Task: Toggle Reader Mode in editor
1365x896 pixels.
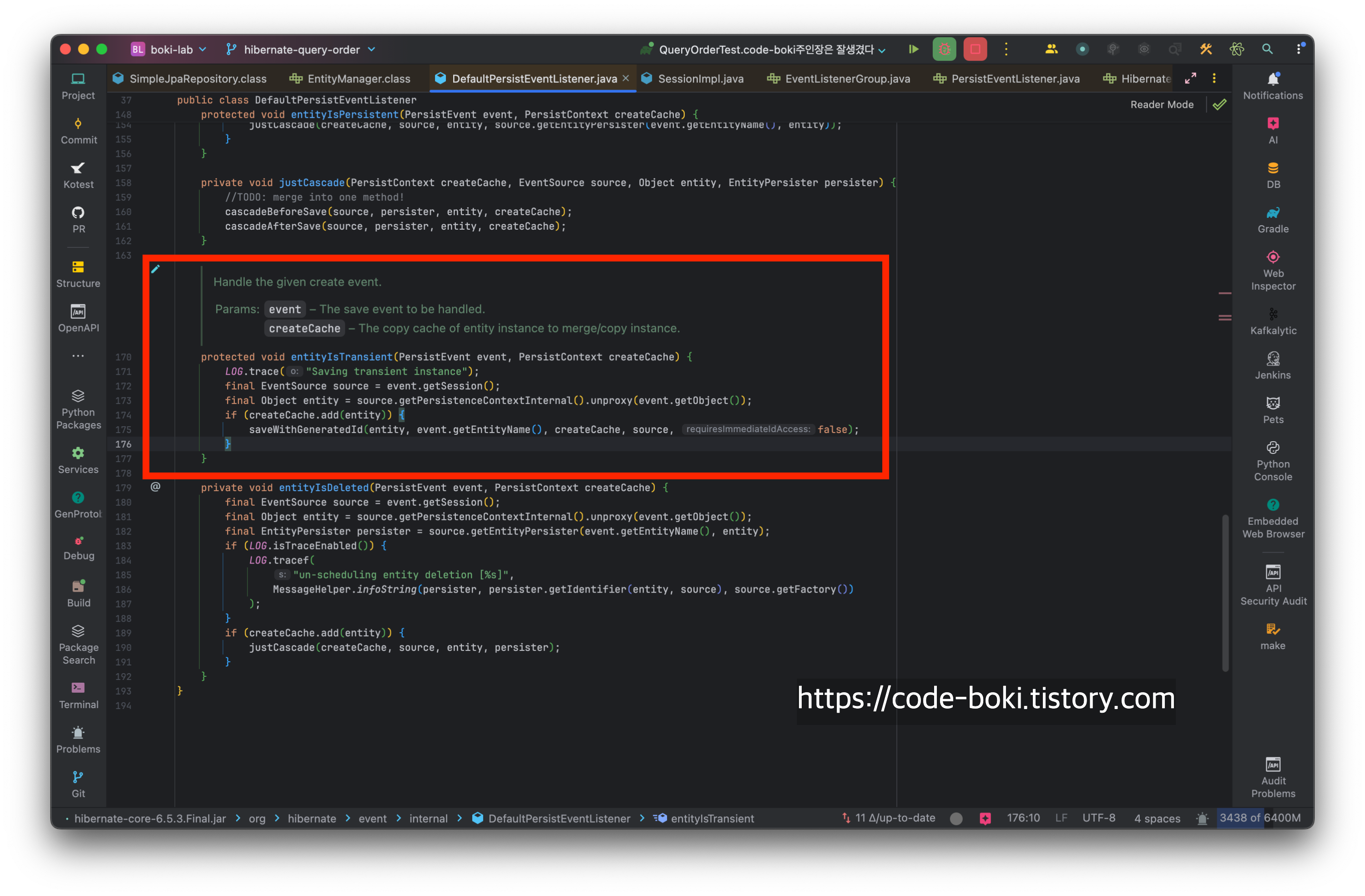Action: tap(1162, 104)
